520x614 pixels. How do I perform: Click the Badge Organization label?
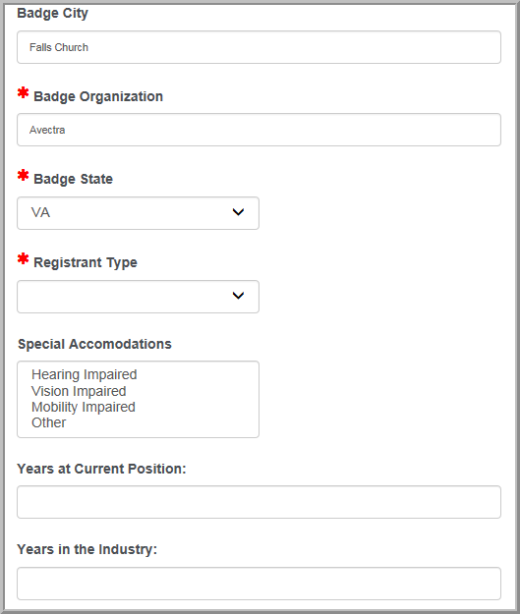(98, 97)
